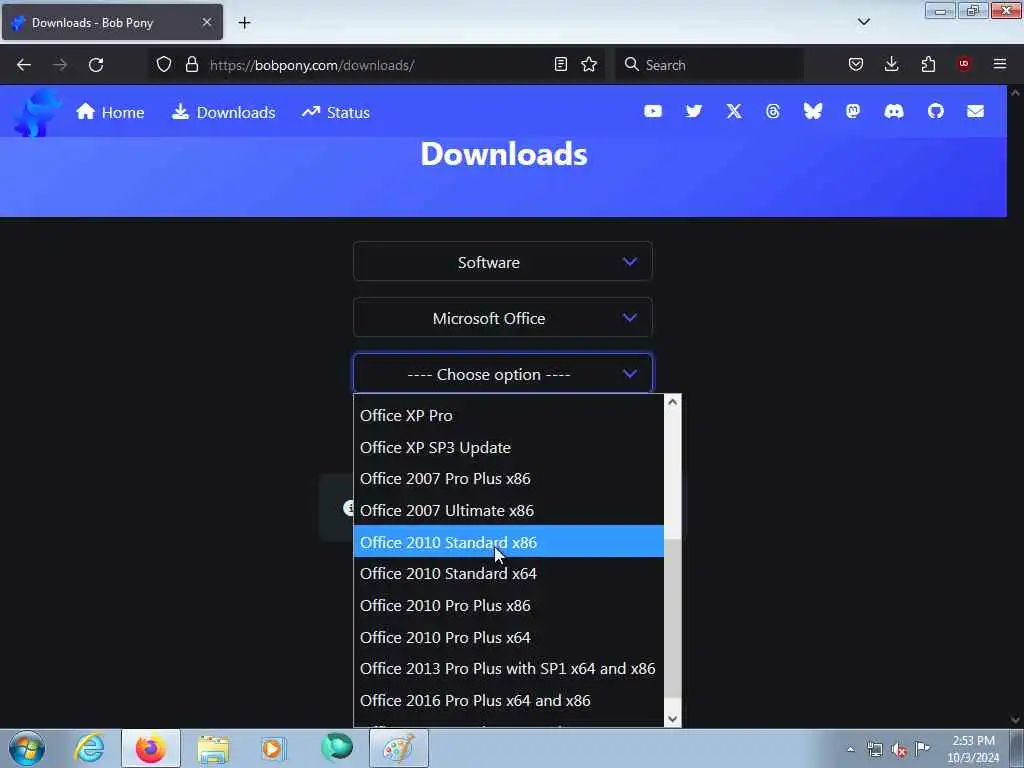Pick Office 2010 Pro Plus x86
Viewport: 1024px width, 768px height.
508,605
